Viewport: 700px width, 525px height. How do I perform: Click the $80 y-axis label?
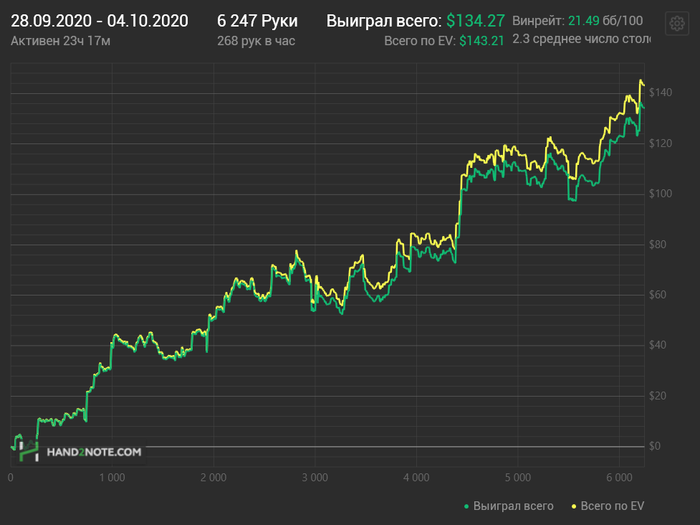(657, 244)
